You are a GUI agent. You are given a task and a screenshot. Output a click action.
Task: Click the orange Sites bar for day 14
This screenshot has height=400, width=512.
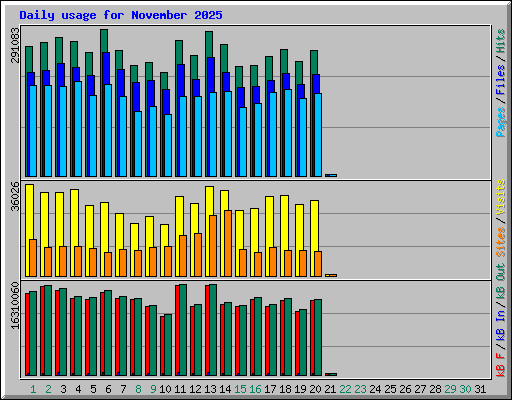228,243
